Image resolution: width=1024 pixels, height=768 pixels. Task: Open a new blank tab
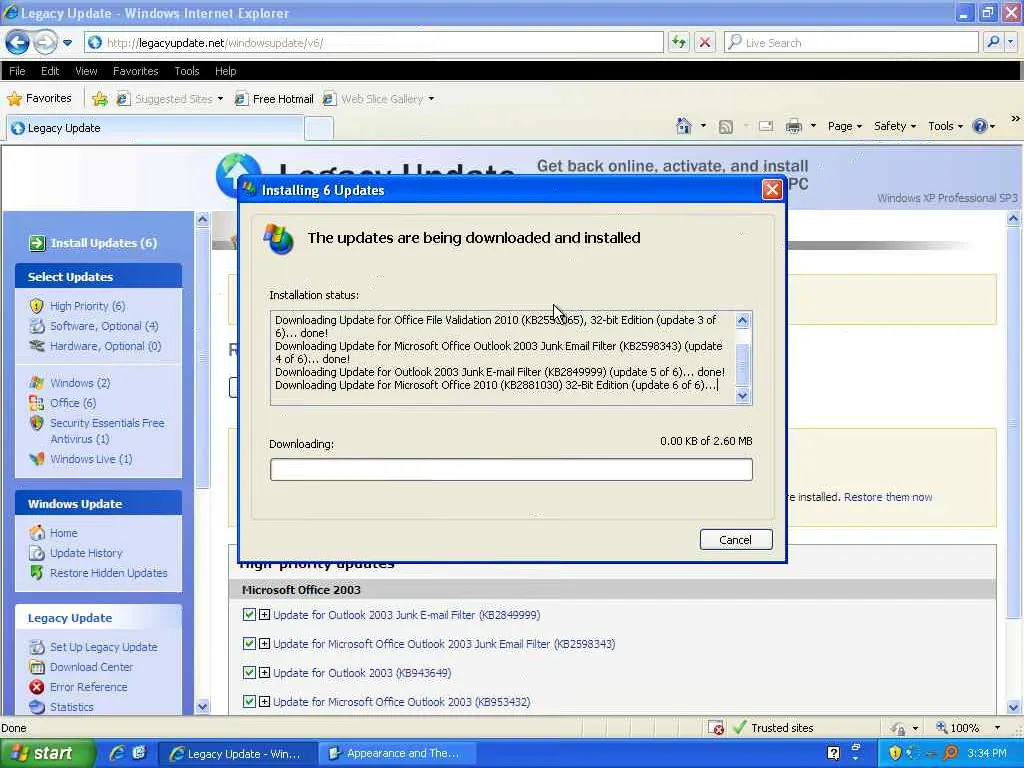(319, 128)
